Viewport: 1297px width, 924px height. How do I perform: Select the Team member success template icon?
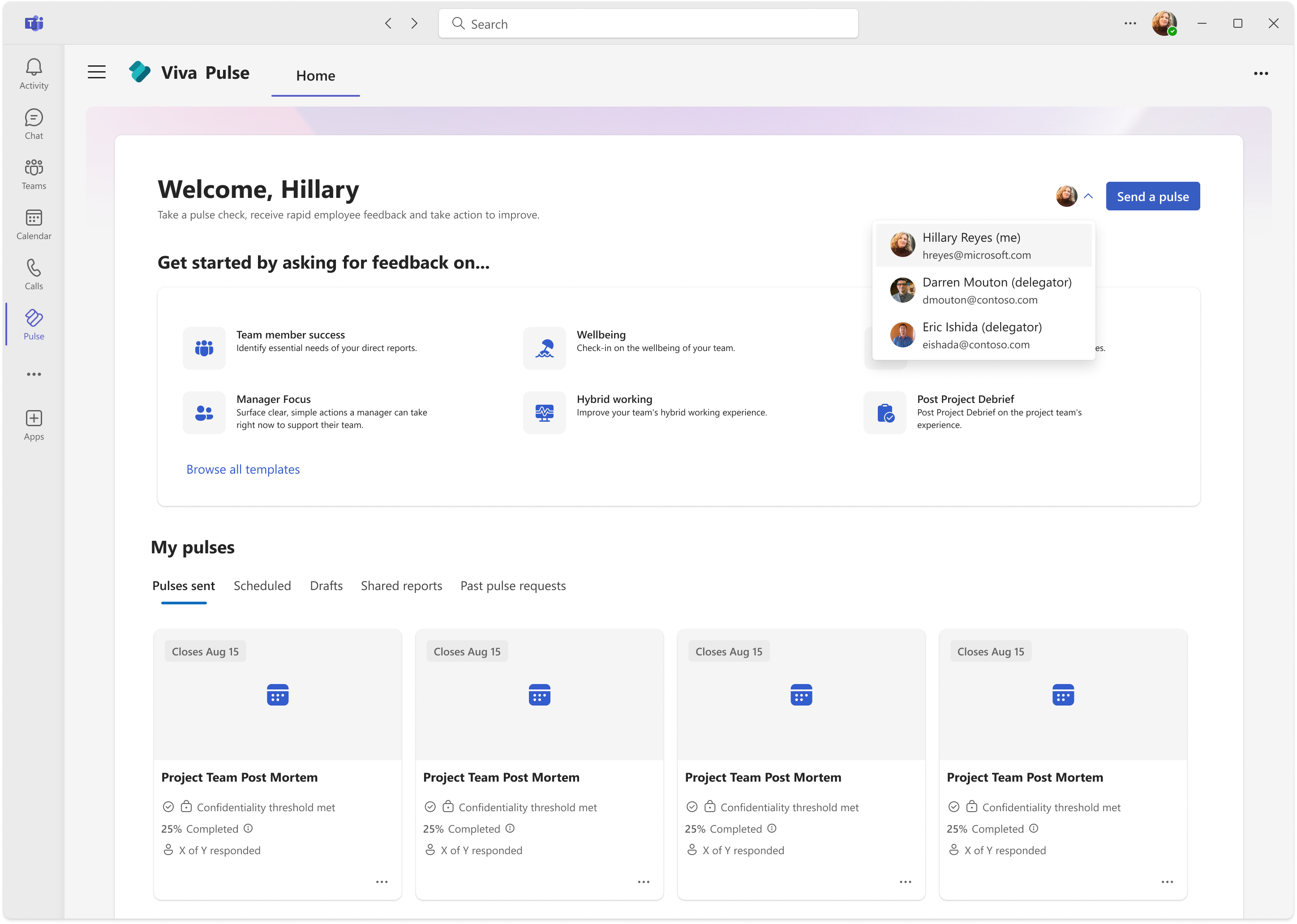(204, 348)
